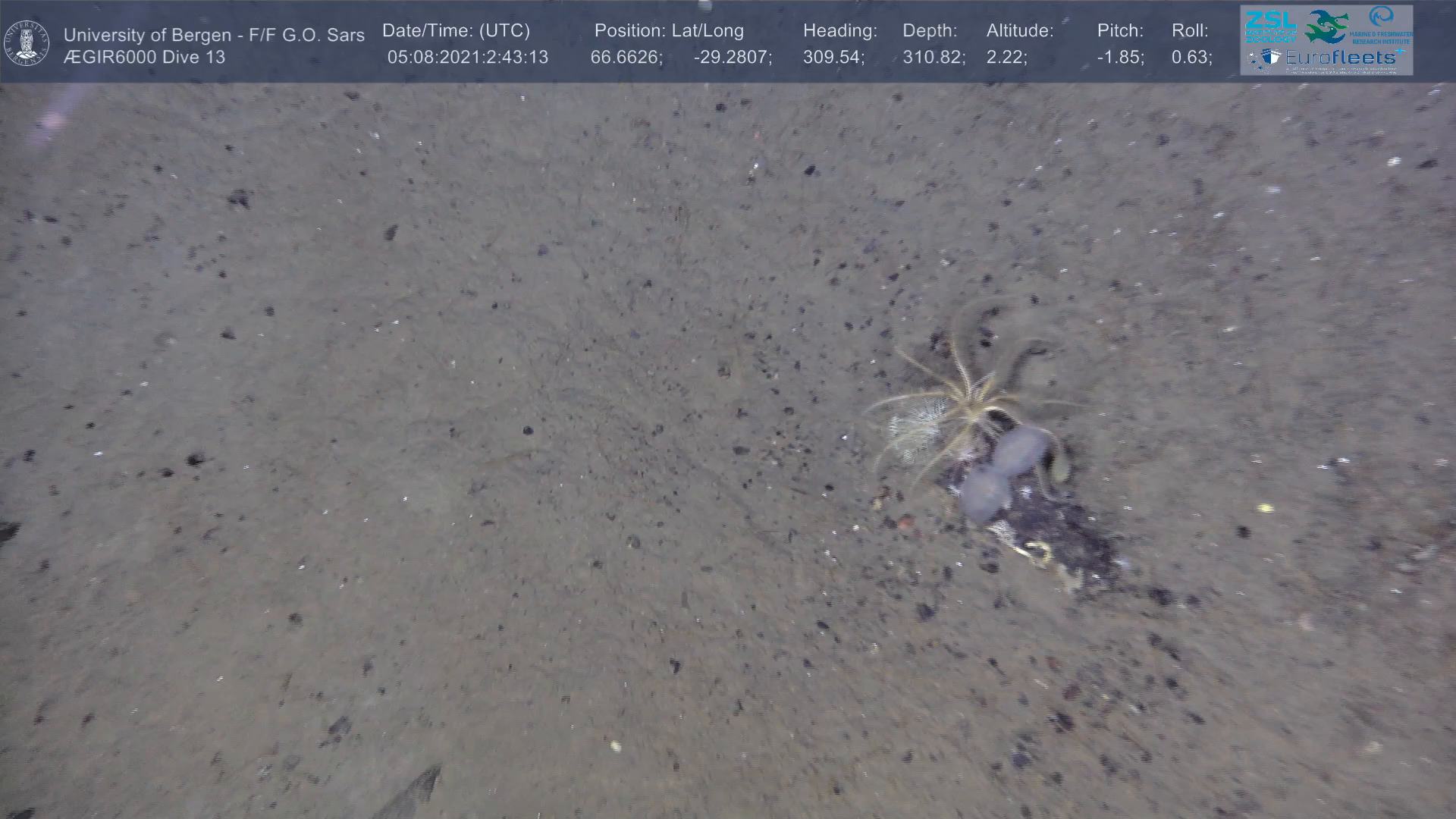Image resolution: width=1456 pixels, height=819 pixels.
Task: Click the longitude value -29.2807
Action: (732, 58)
